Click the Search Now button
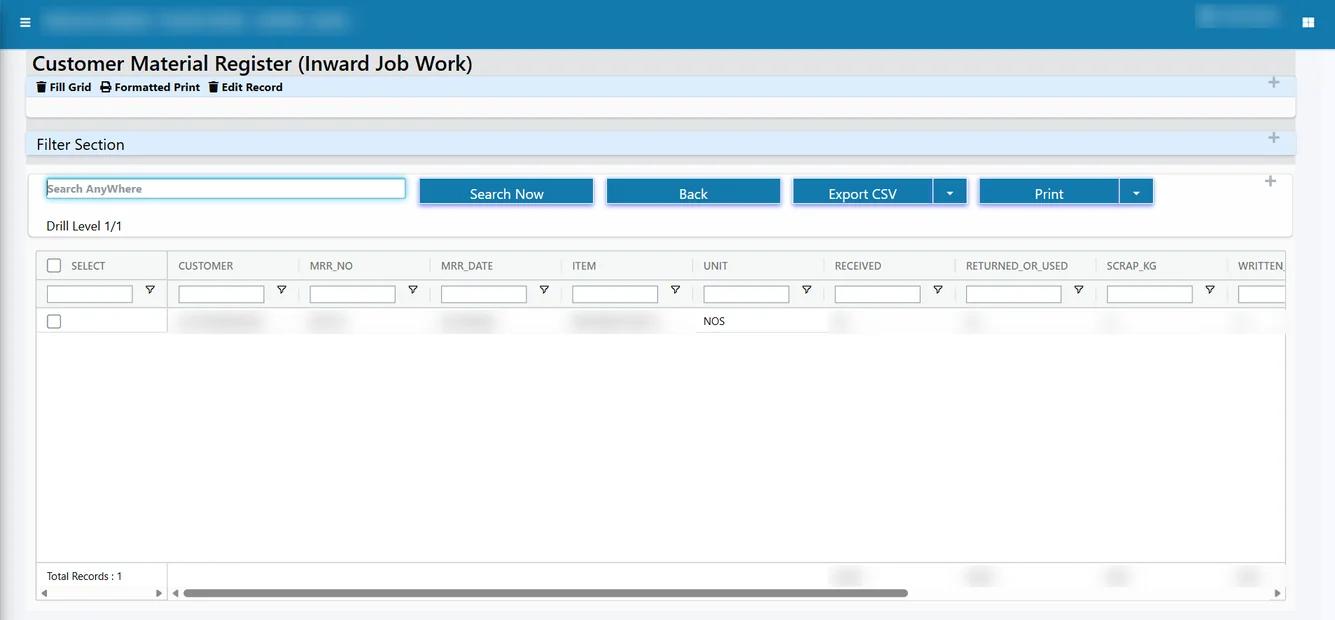The width and height of the screenshot is (1335, 620). pos(506,193)
